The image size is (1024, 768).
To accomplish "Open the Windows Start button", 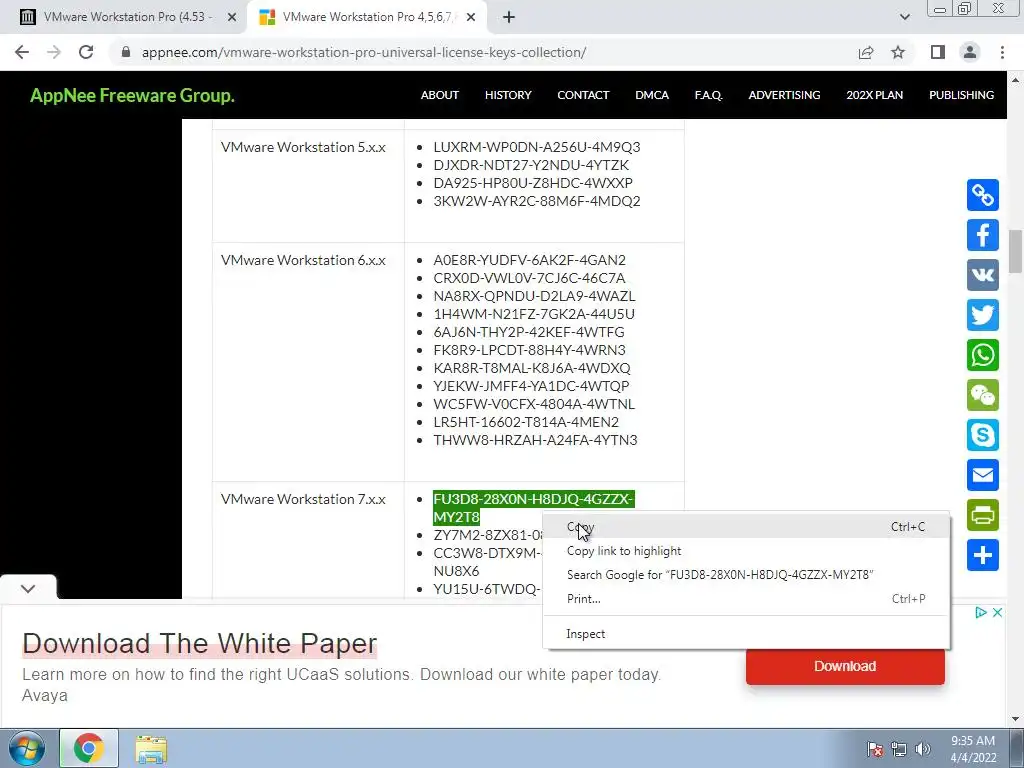I will point(26,748).
